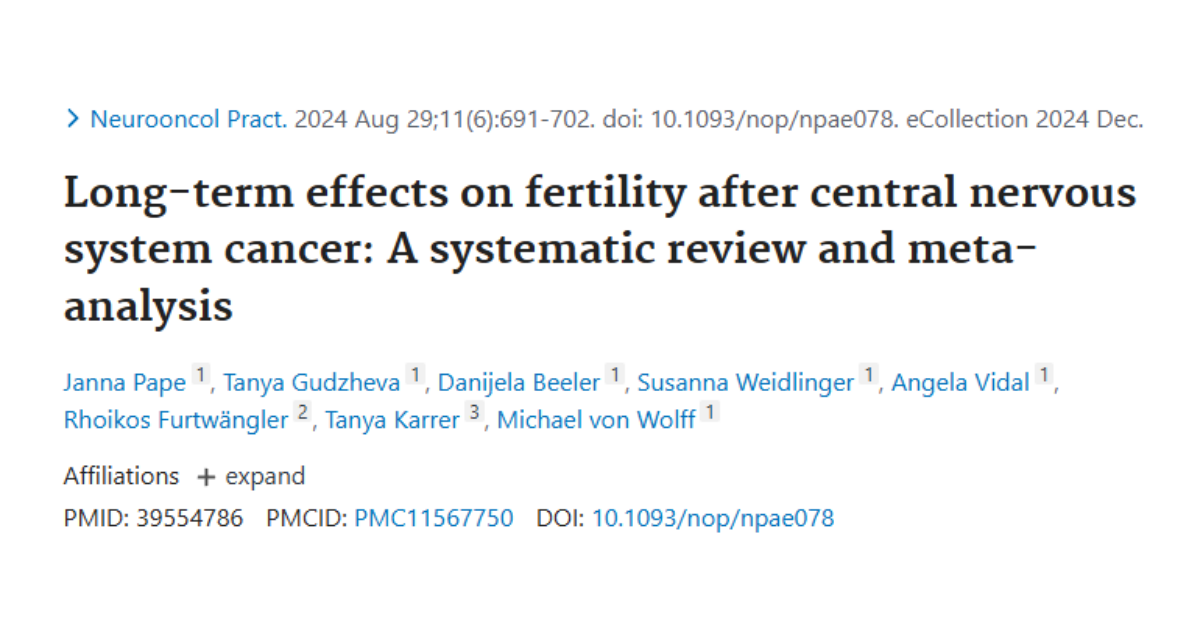Click affiliation superscript 1 after Danijela Beeler
1200x628 pixels.
pos(615,372)
